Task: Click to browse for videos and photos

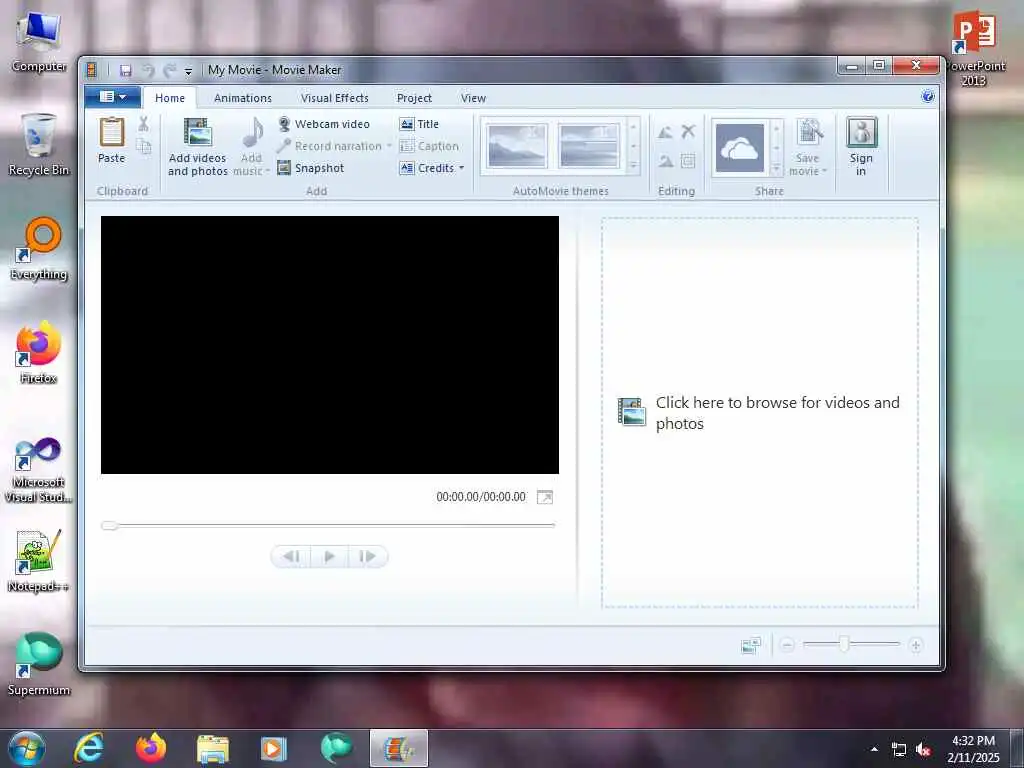Action: [760, 413]
